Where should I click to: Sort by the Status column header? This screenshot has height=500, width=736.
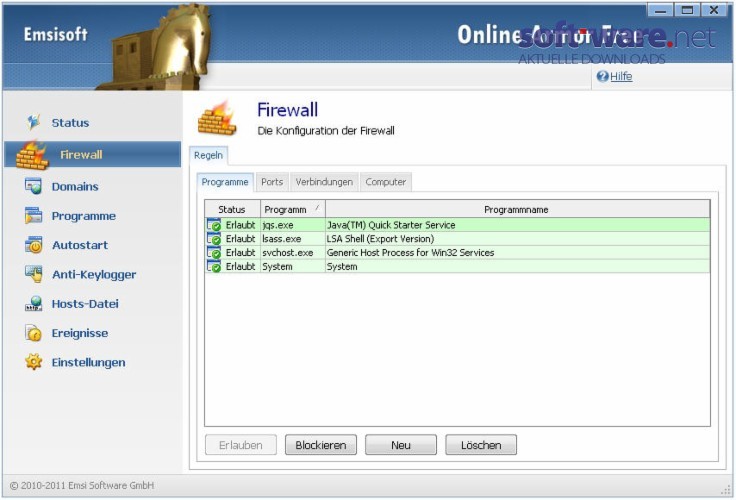pyautogui.click(x=232, y=209)
